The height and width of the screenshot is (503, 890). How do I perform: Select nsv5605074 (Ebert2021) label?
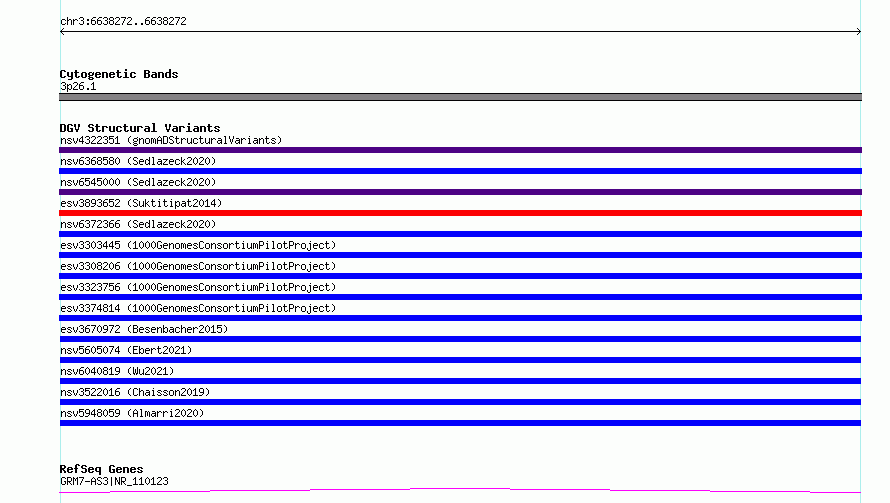click(126, 350)
